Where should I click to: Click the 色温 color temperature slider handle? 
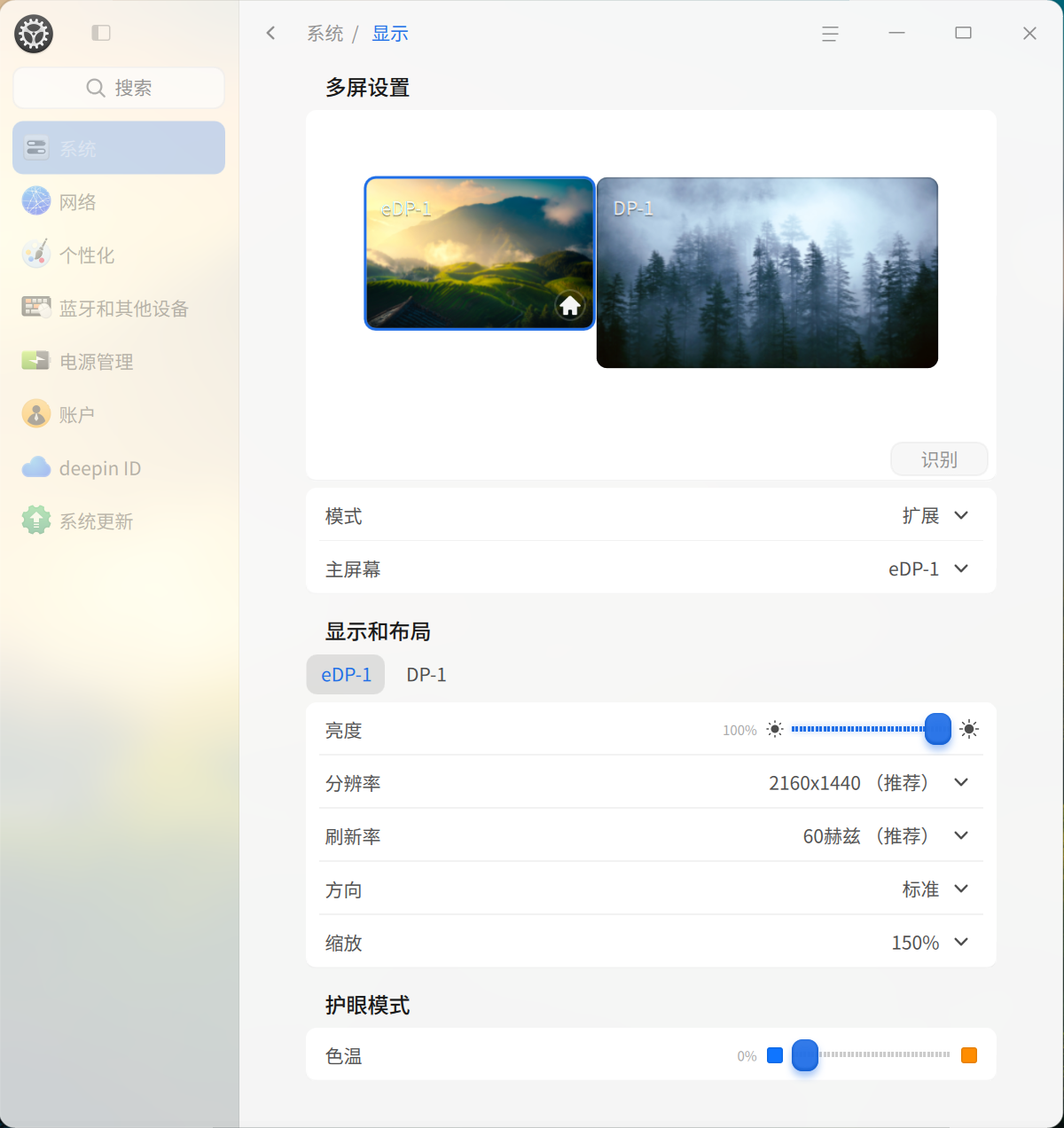coord(805,1055)
